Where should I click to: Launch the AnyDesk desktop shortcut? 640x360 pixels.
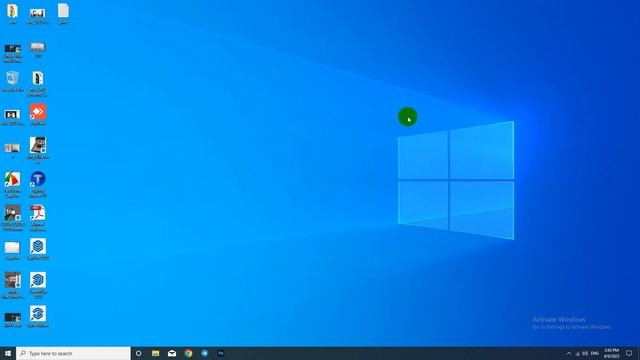(38, 114)
